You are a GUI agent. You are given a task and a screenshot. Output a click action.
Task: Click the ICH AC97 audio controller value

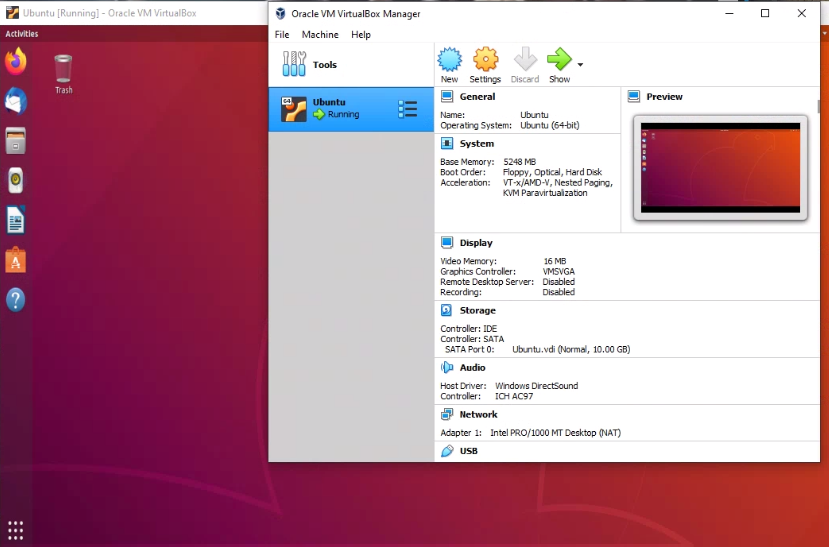pyautogui.click(x=513, y=396)
